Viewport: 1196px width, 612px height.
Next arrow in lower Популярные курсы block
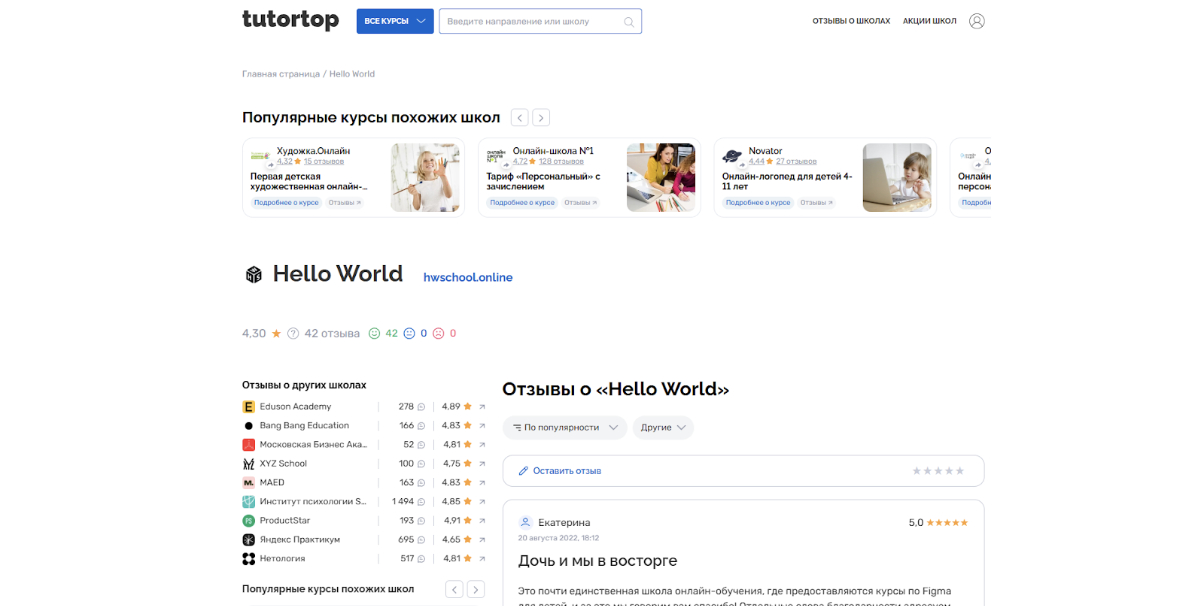(x=475, y=589)
